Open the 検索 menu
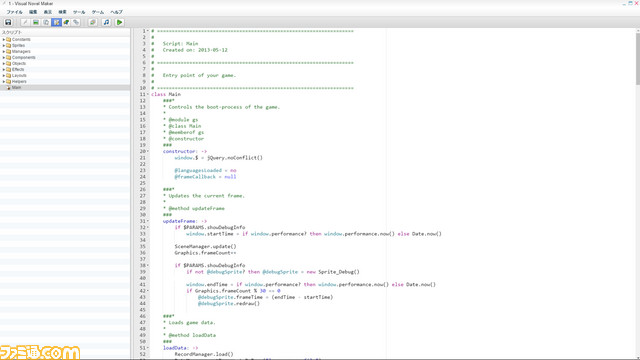The height and width of the screenshot is (360, 640). point(62,12)
